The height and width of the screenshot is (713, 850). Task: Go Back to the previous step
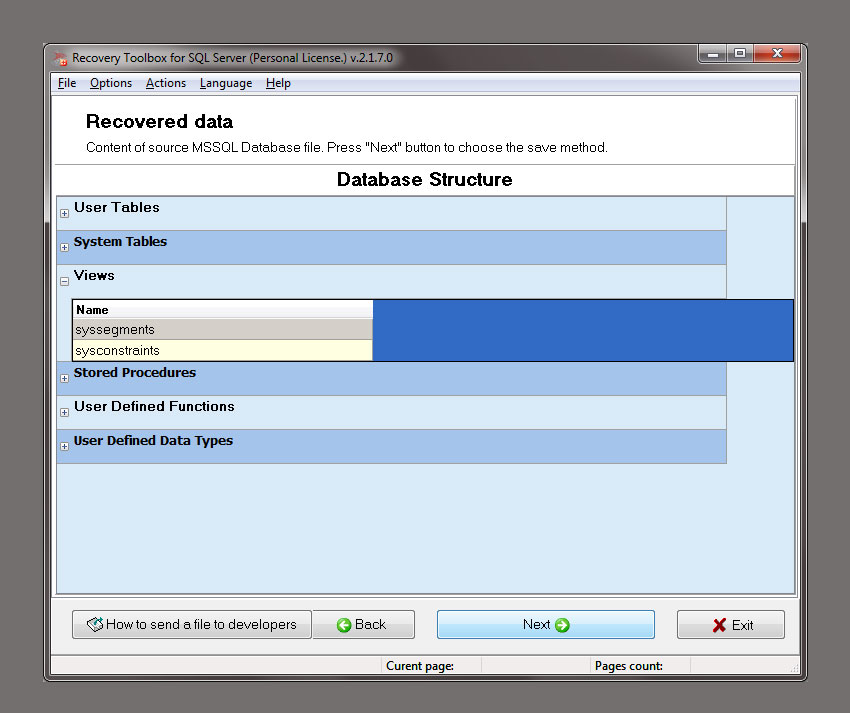click(x=364, y=625)
